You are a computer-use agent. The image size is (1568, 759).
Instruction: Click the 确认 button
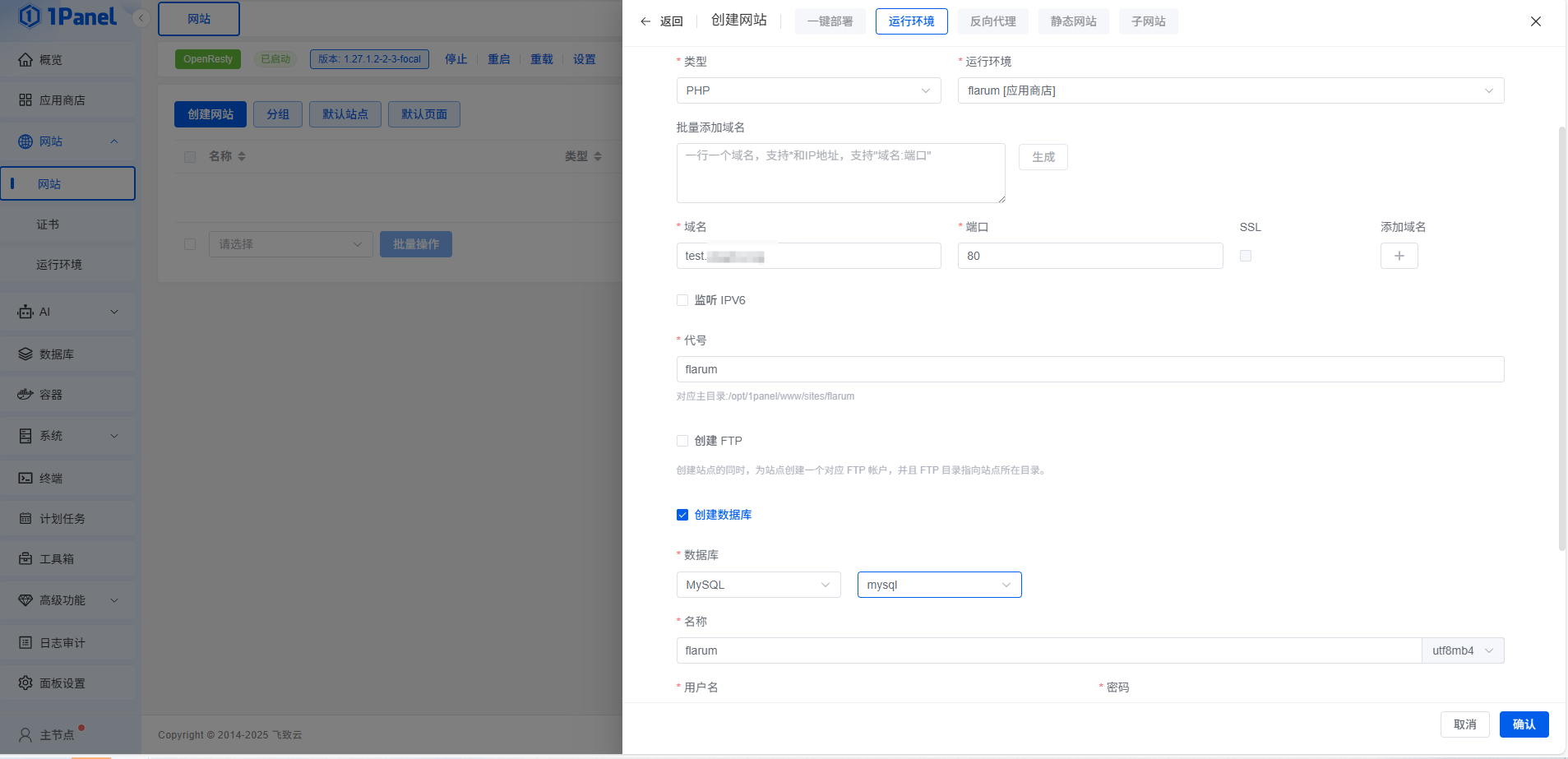point(1524,724)
